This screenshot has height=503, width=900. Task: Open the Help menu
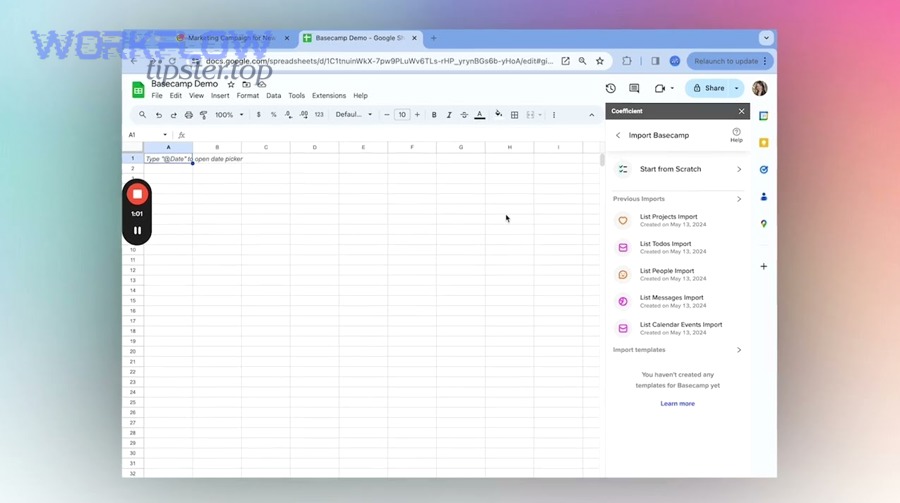pyautogui.click(x=360, y=96)
